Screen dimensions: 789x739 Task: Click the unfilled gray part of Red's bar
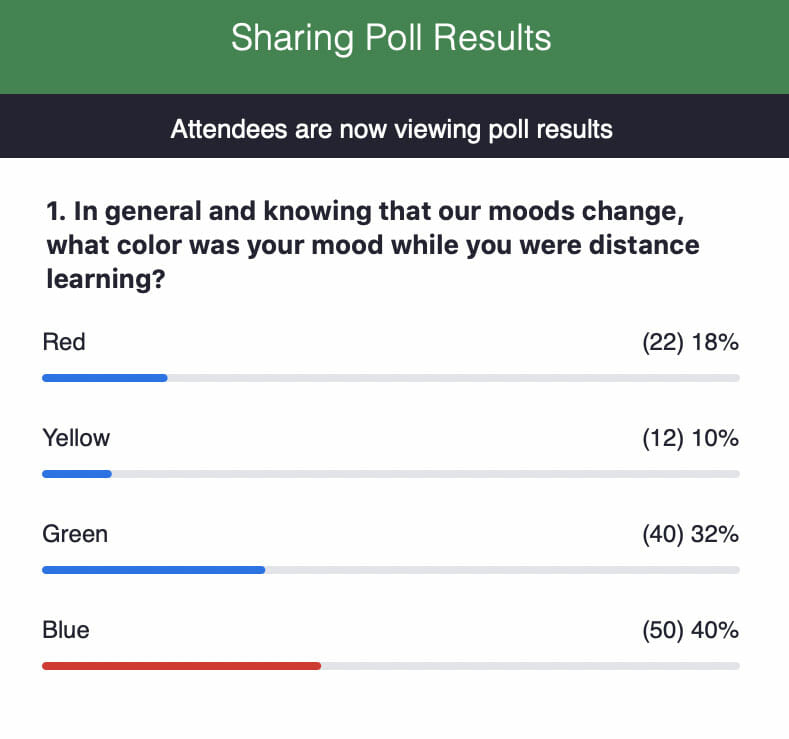tap(452, 378)
